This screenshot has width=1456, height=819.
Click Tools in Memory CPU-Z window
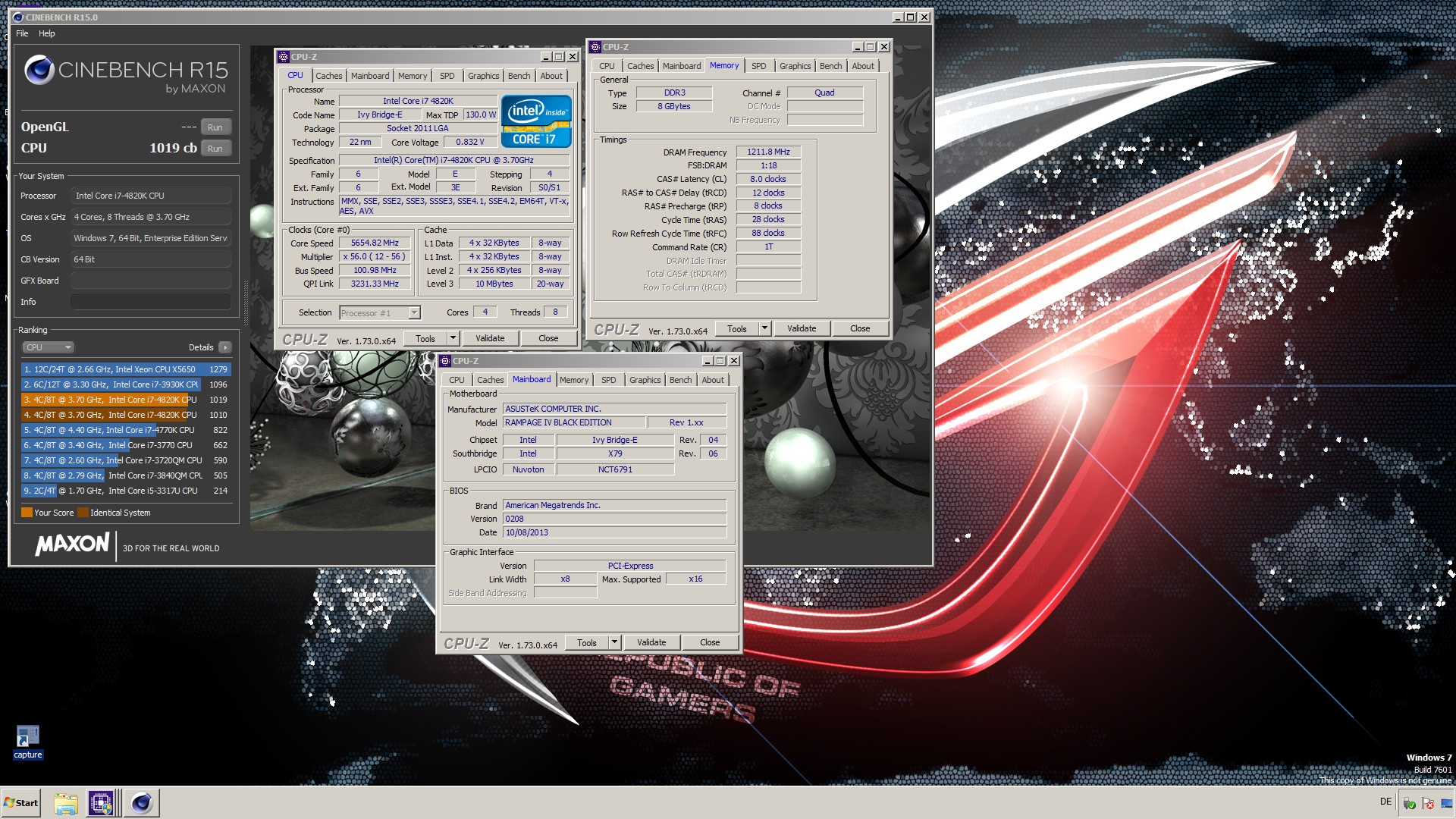click(x=737, y=329)
